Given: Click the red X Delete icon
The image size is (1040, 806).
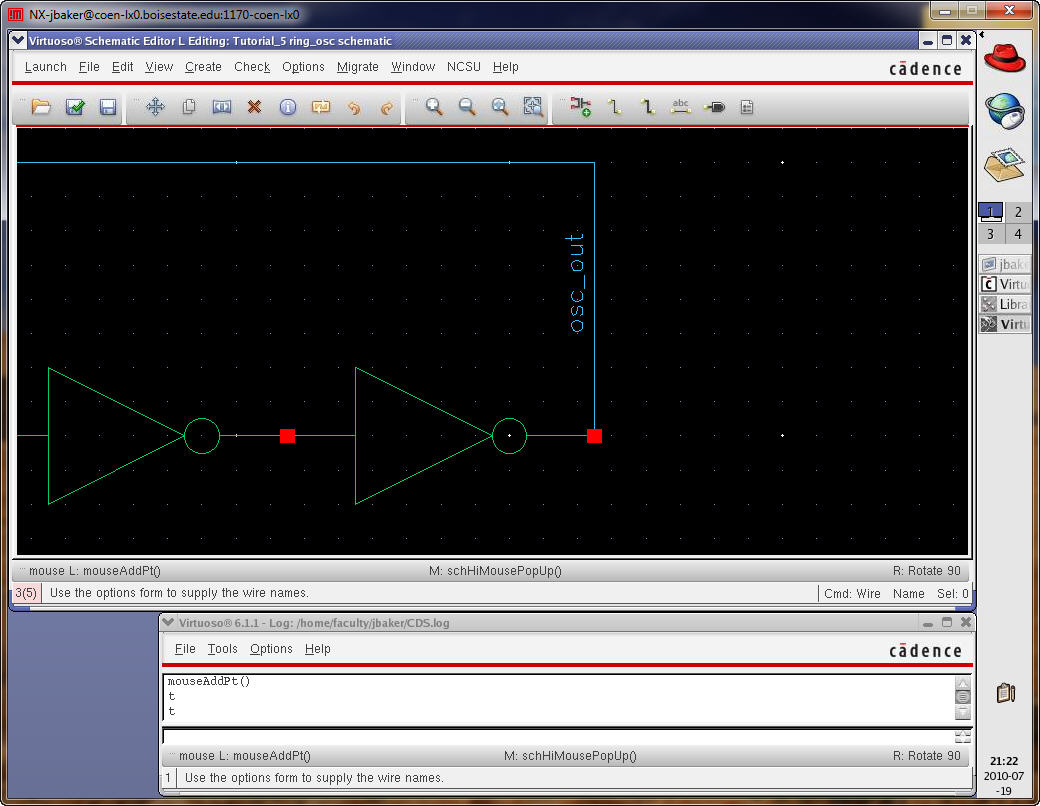Looking at the screenshot, I should [254, 107].
